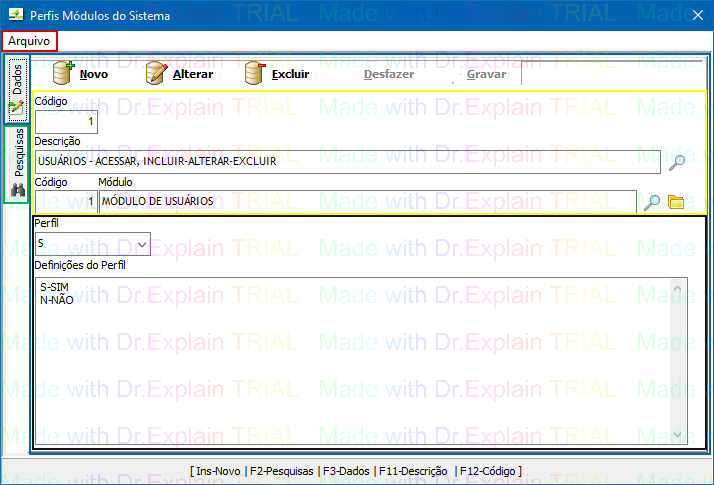The image size is (714, 485).
Task: Click the module Código field
Action: click(x=66, y=202)
